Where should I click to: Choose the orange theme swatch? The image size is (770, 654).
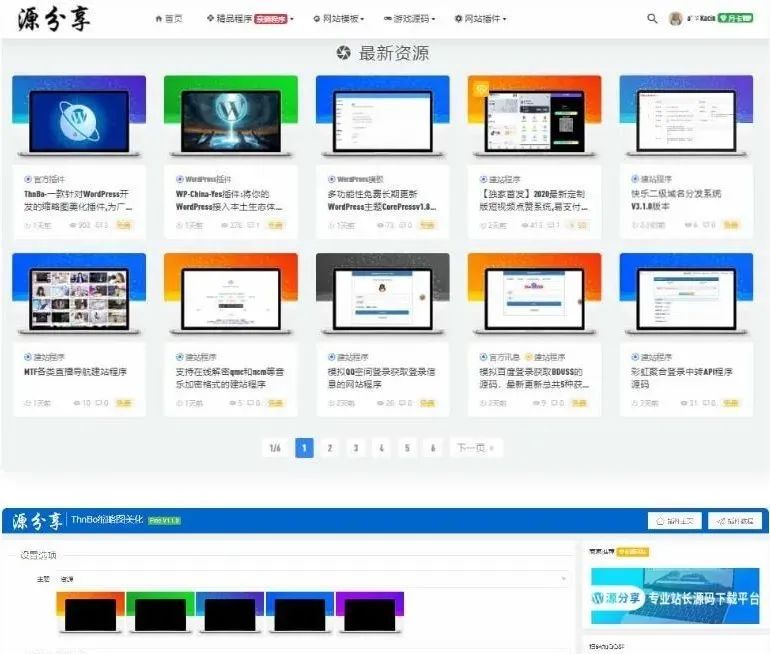(90, 612)
